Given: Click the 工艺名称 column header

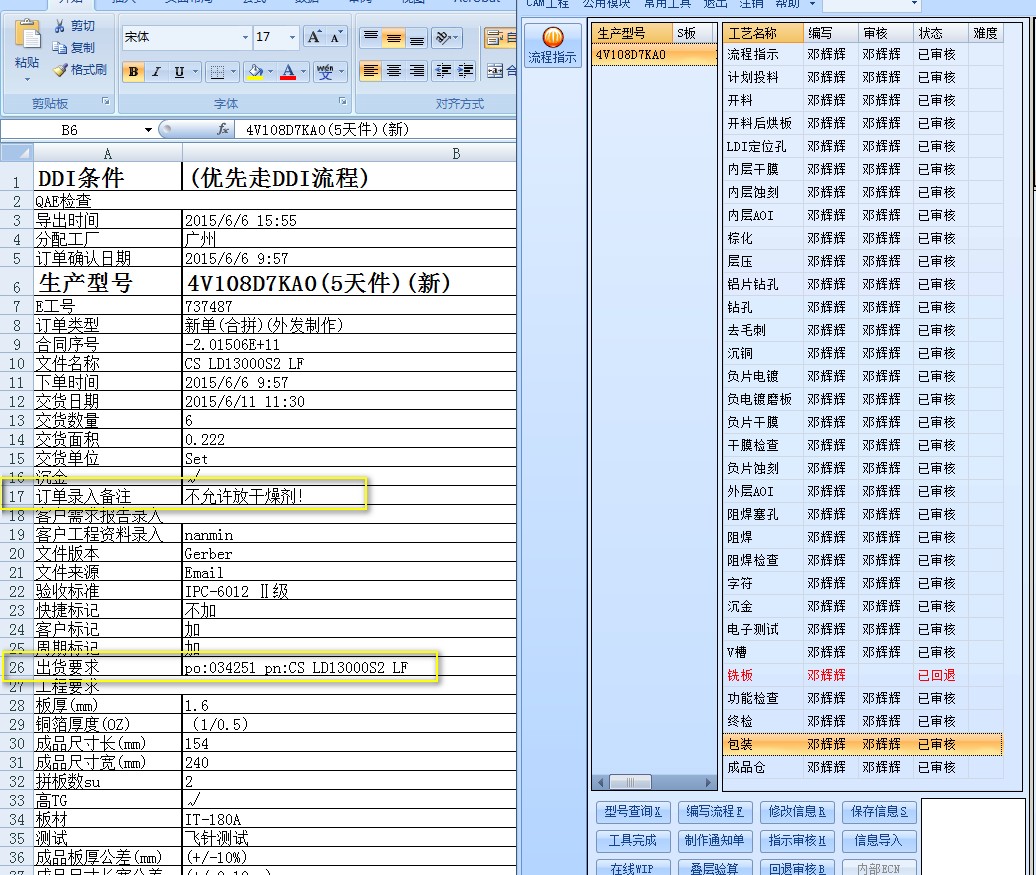Looking at the screenshot, I should tap(762, 33).
